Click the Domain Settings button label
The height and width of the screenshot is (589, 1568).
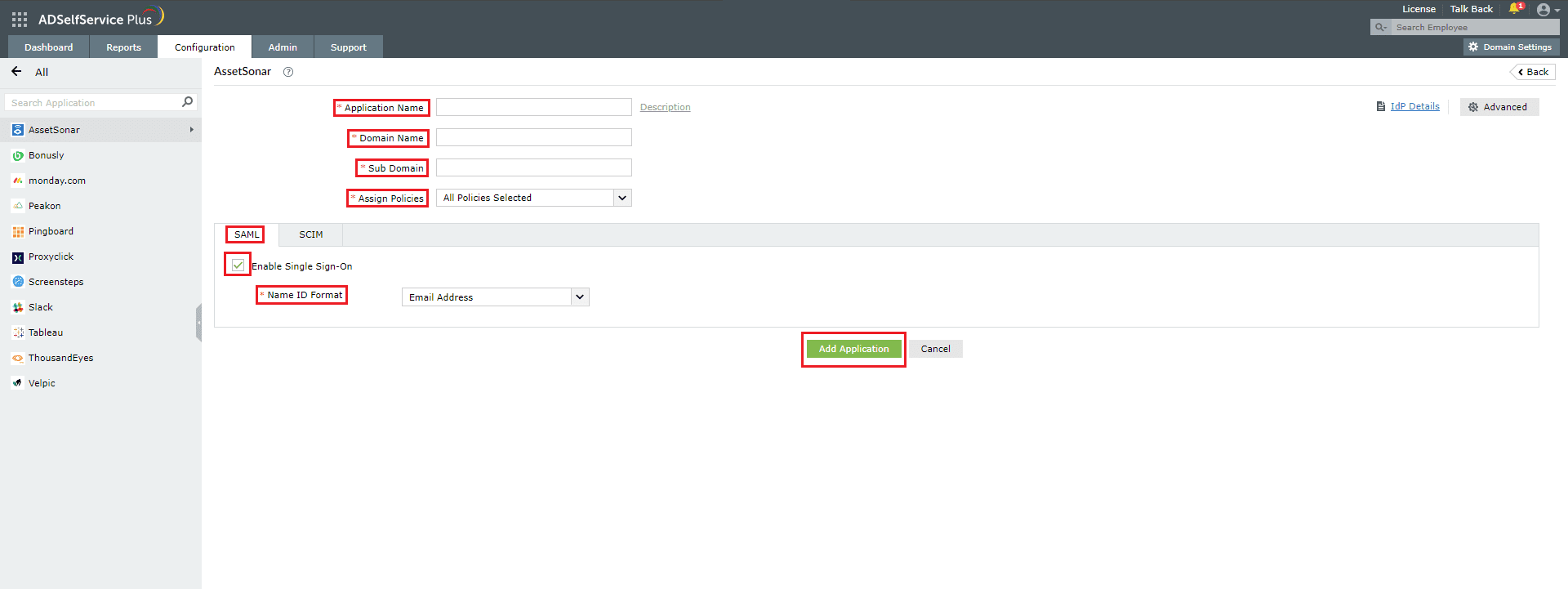coord(1517,47)
